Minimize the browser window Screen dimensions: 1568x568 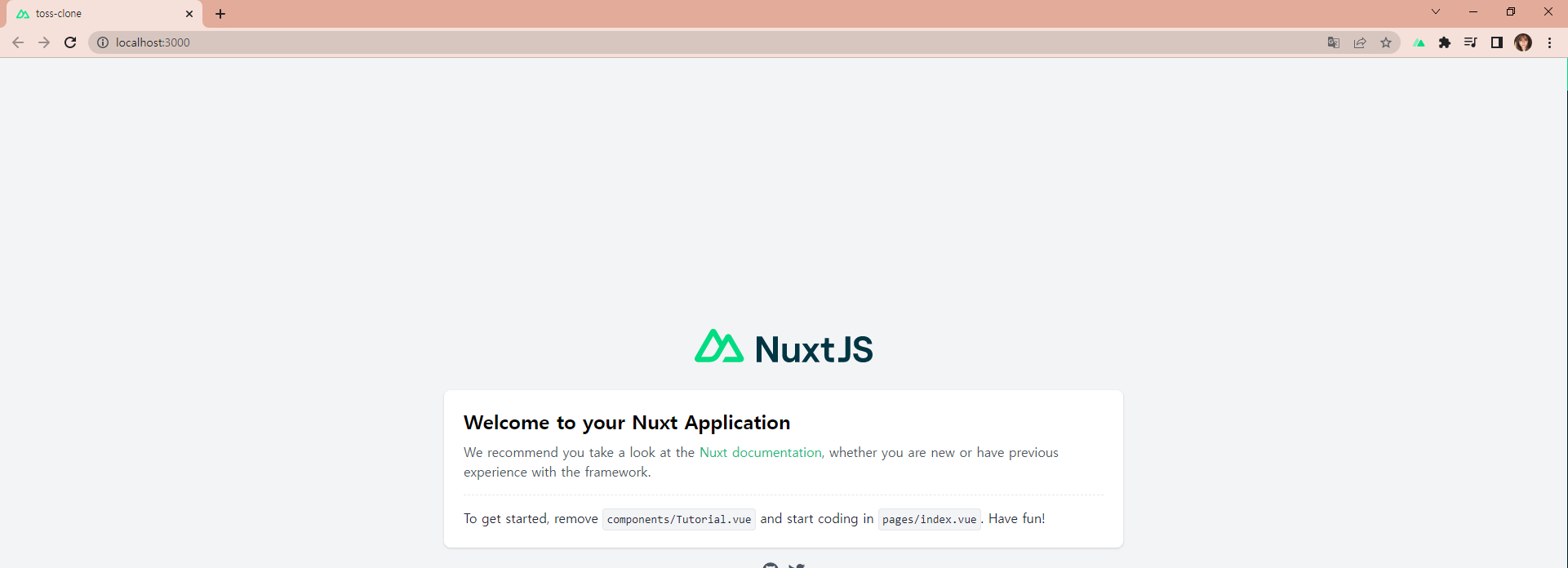tap(1473, 11)
